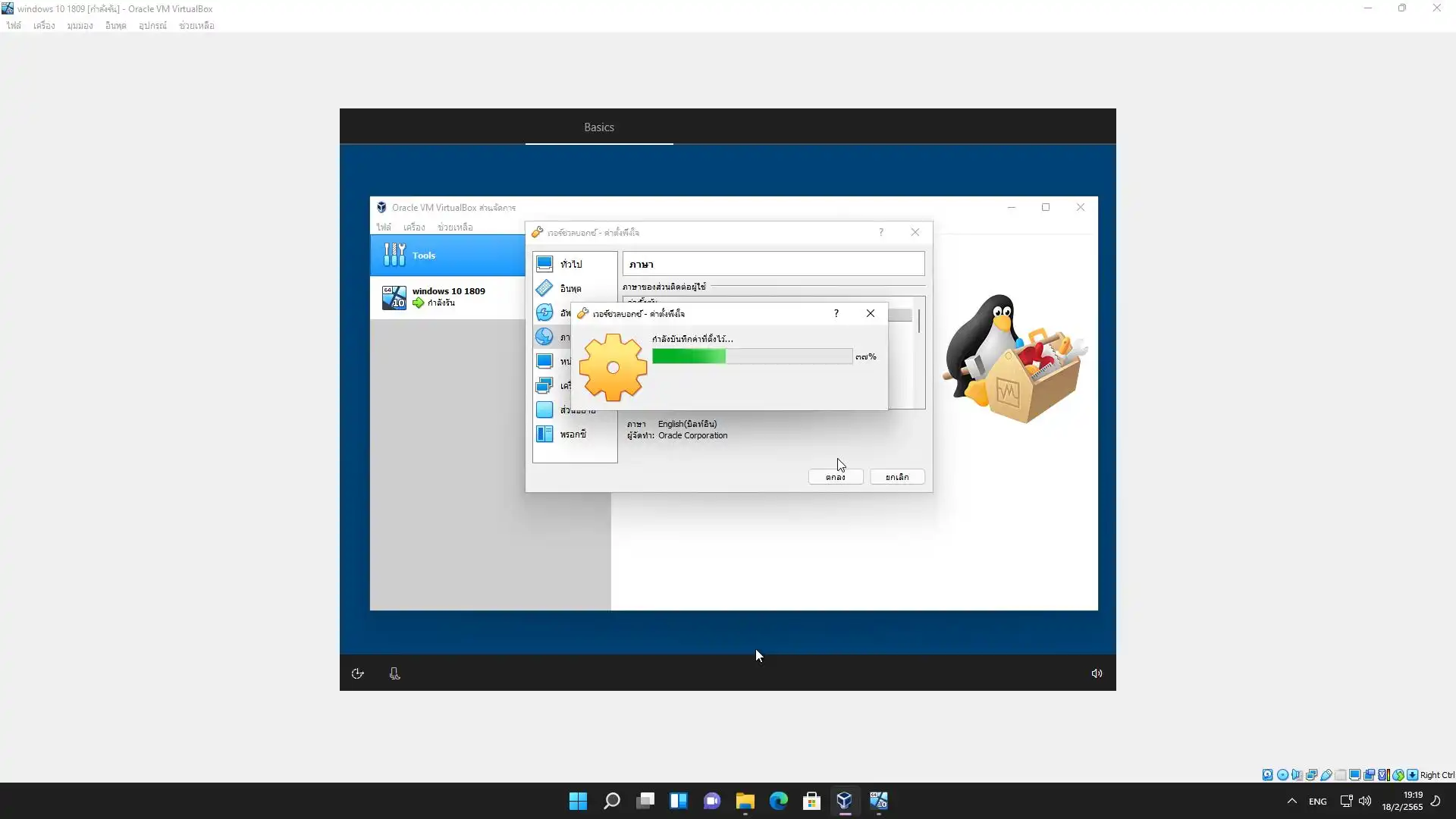The image size is (1456, 819).
Task: Click the VirtualBox taskbar icon
Action: (x=844, y=801)
